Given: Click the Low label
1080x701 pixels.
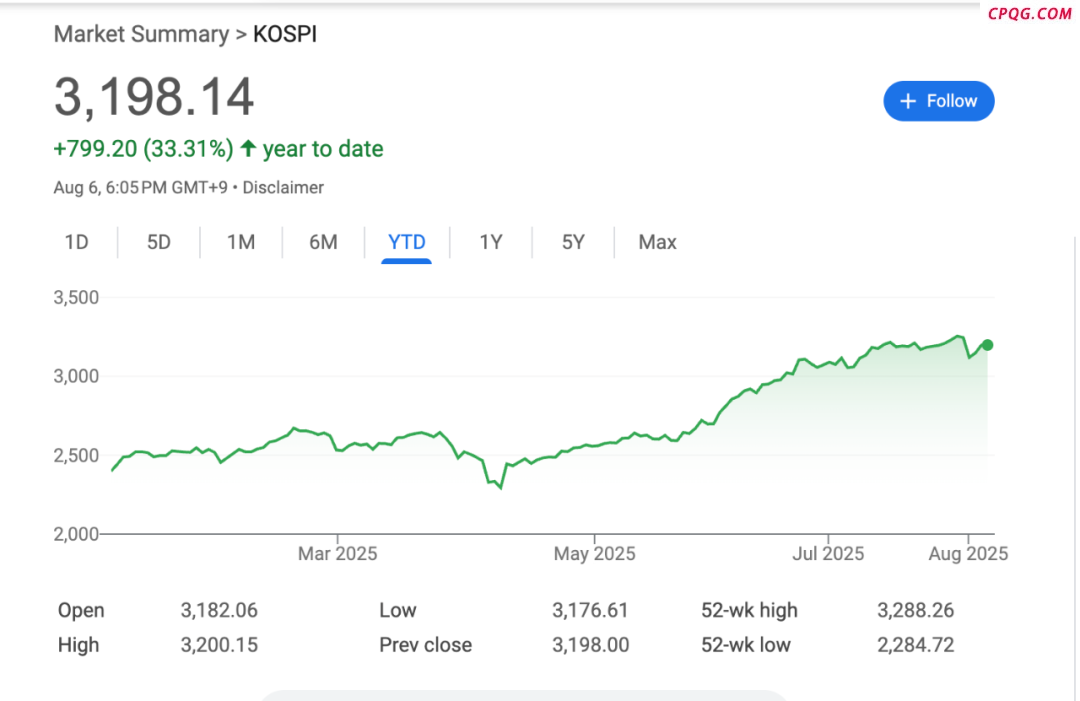Looking at the screenshot, I should (397, 610).
